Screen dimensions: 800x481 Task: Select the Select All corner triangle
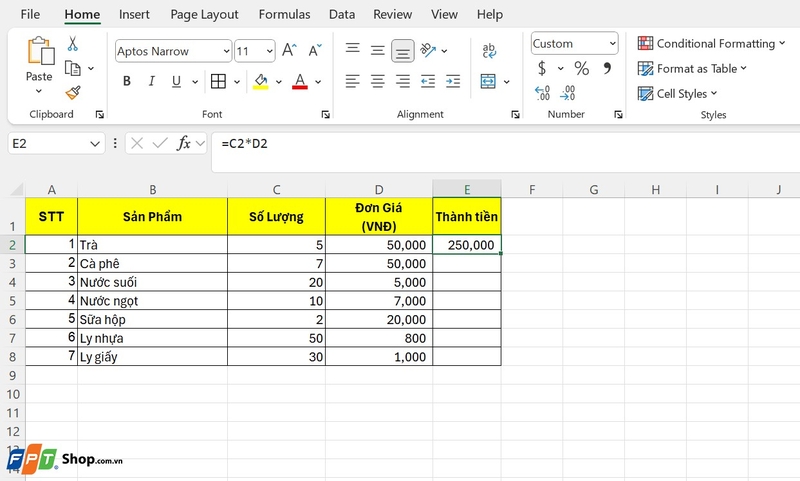[x=17, y=190]
